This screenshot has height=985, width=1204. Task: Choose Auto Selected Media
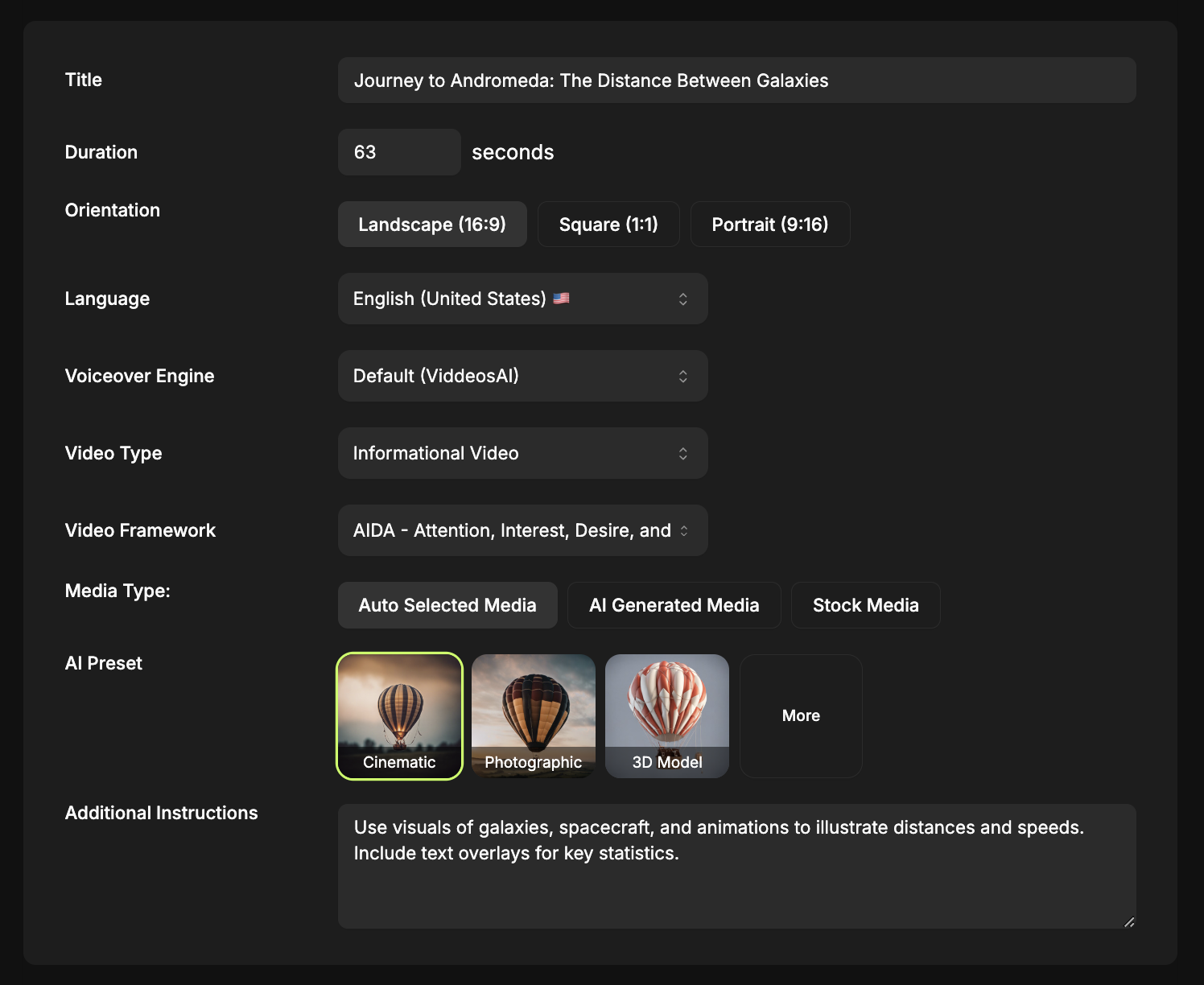pos(447,605)
